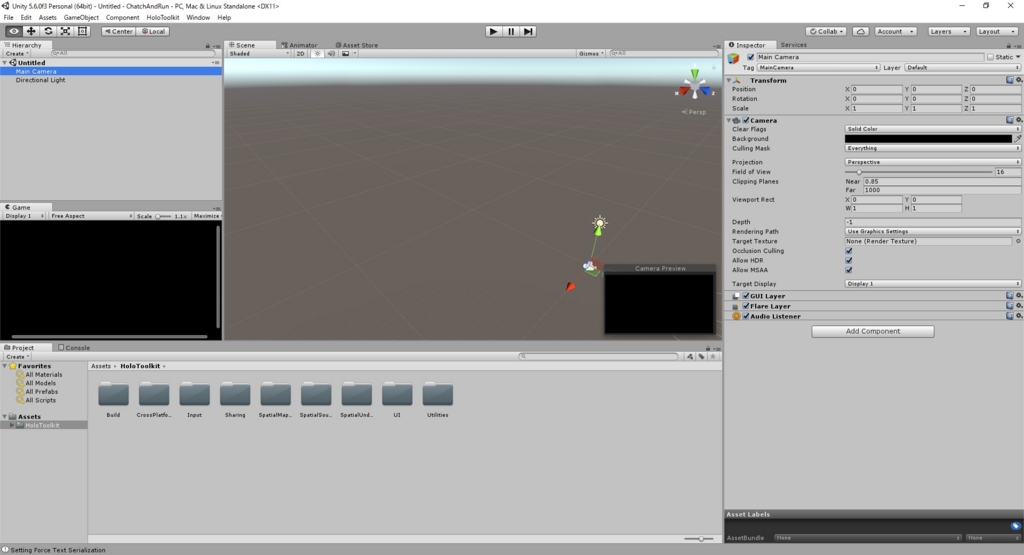Open the Tag dropdown MainCamera

click(x=818, y=67)
